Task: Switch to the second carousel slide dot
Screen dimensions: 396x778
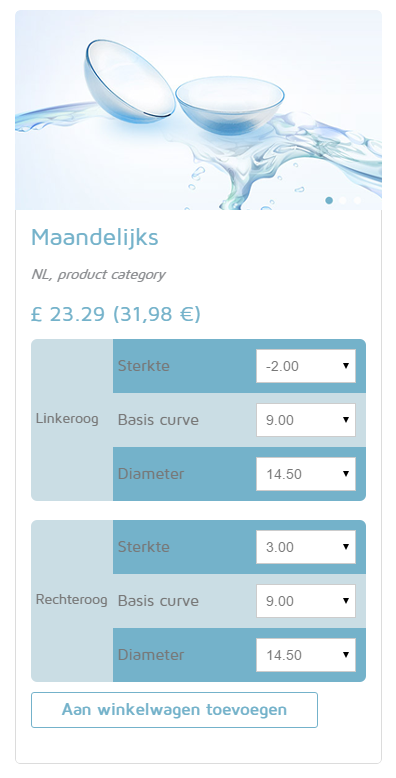Action: pos(343,200)
